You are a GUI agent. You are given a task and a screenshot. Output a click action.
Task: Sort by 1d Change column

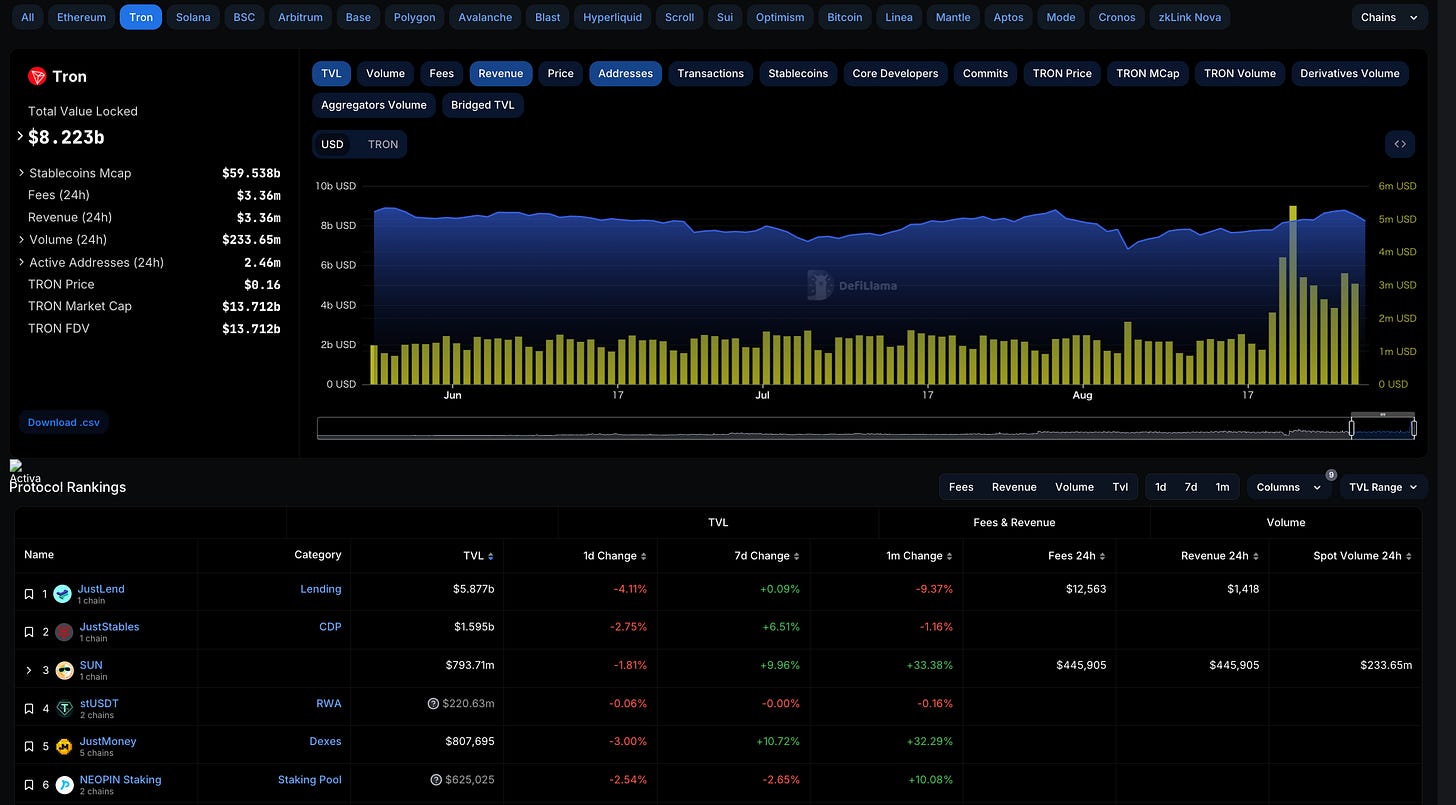(643, 556)
